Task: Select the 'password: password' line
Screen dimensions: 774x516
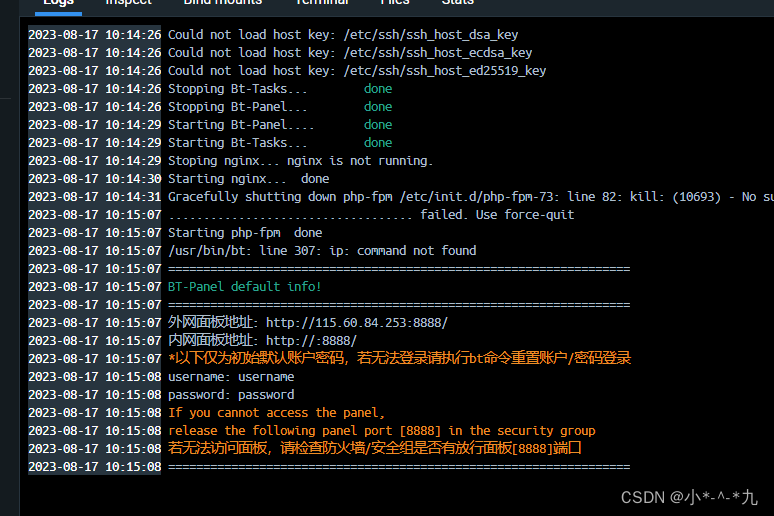Action: (x=231, y=395)
